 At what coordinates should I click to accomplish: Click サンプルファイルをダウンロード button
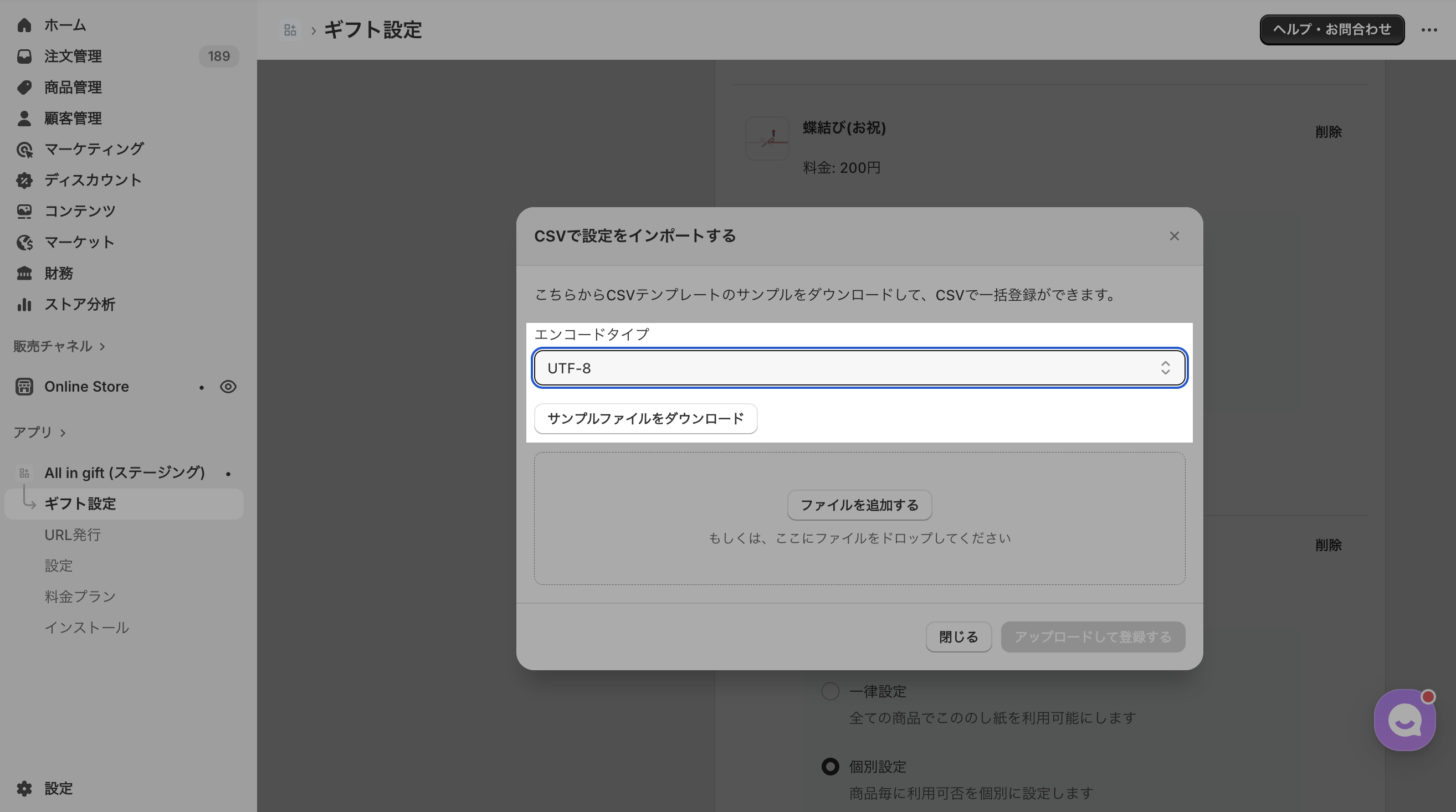645,419
